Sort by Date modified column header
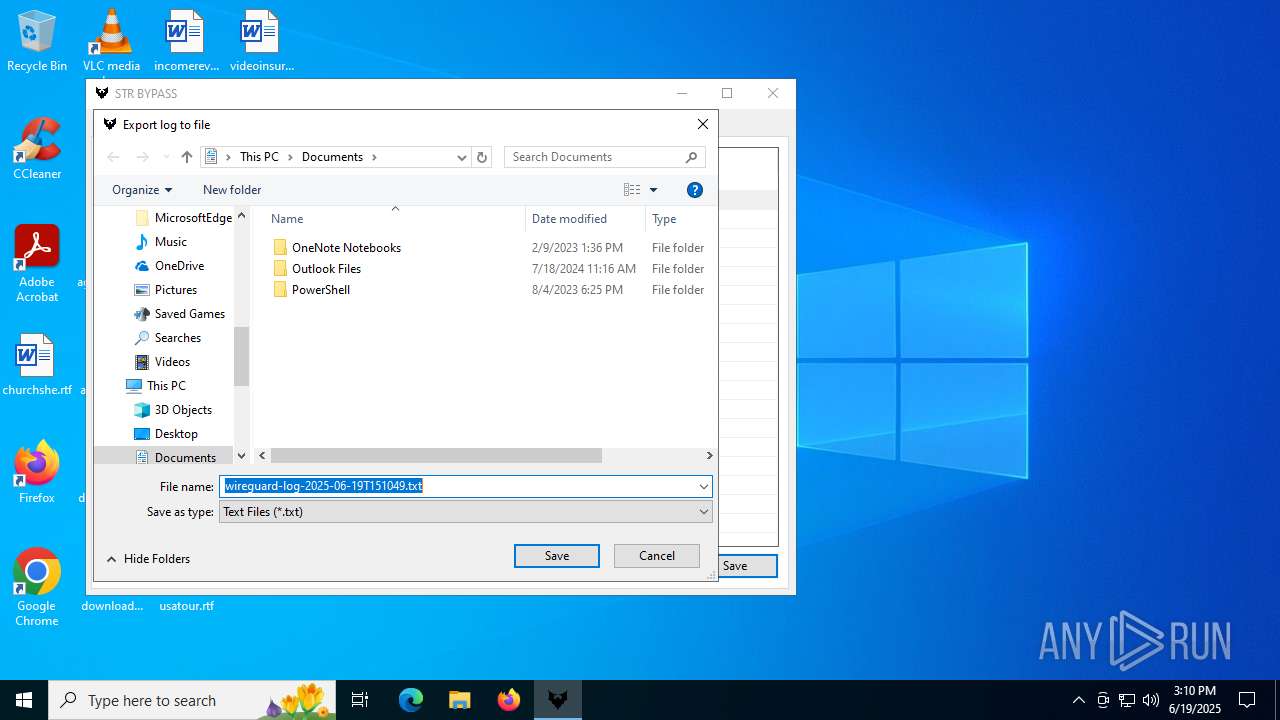The height and width of the screenshot is (720, 1280). coord(585,219)
